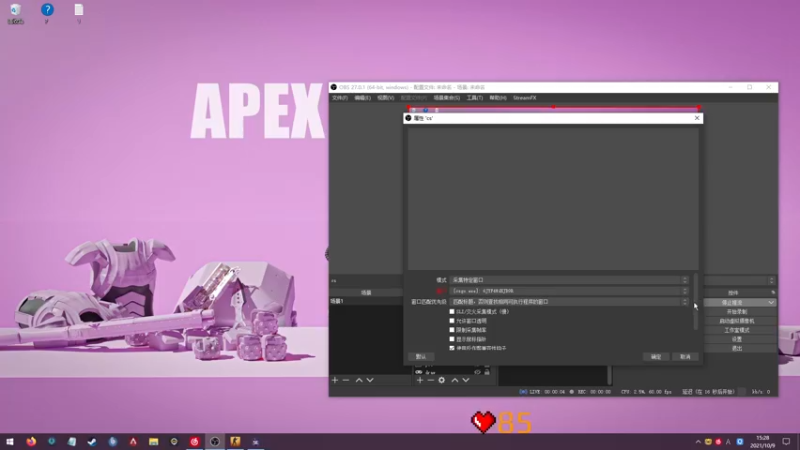Viewport: 800px width, 450px height.
Task: Click the 工作室模式 studio mode button
Action: click(x=737, y=330)
